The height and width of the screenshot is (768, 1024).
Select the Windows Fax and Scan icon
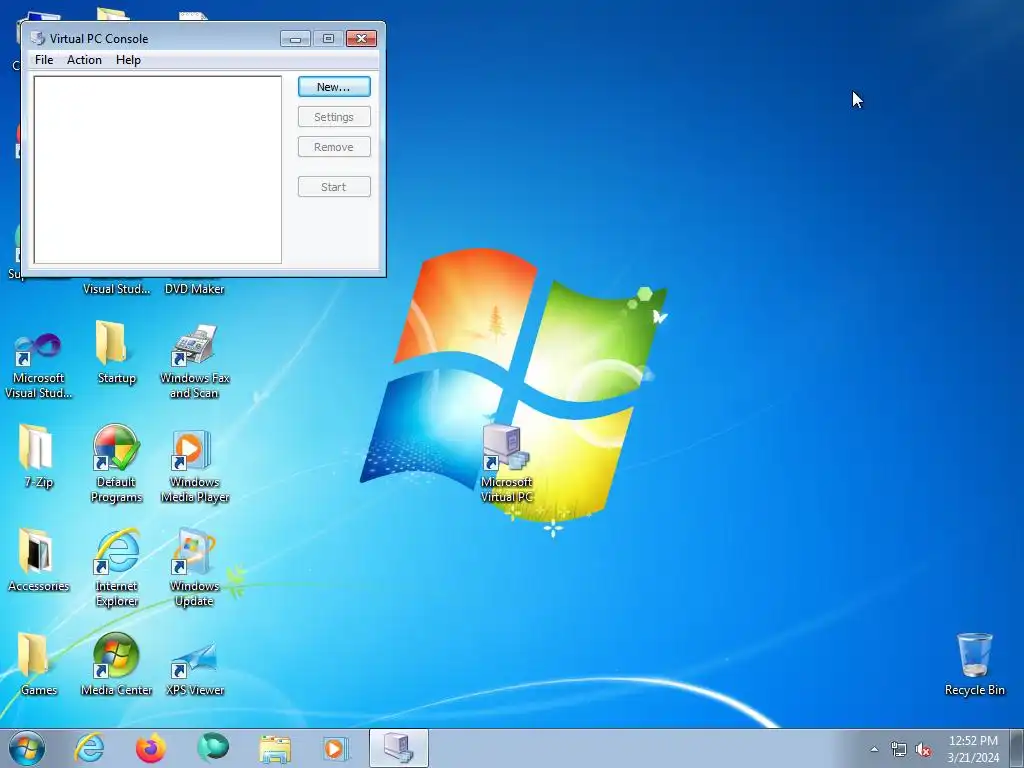(195, 362)
